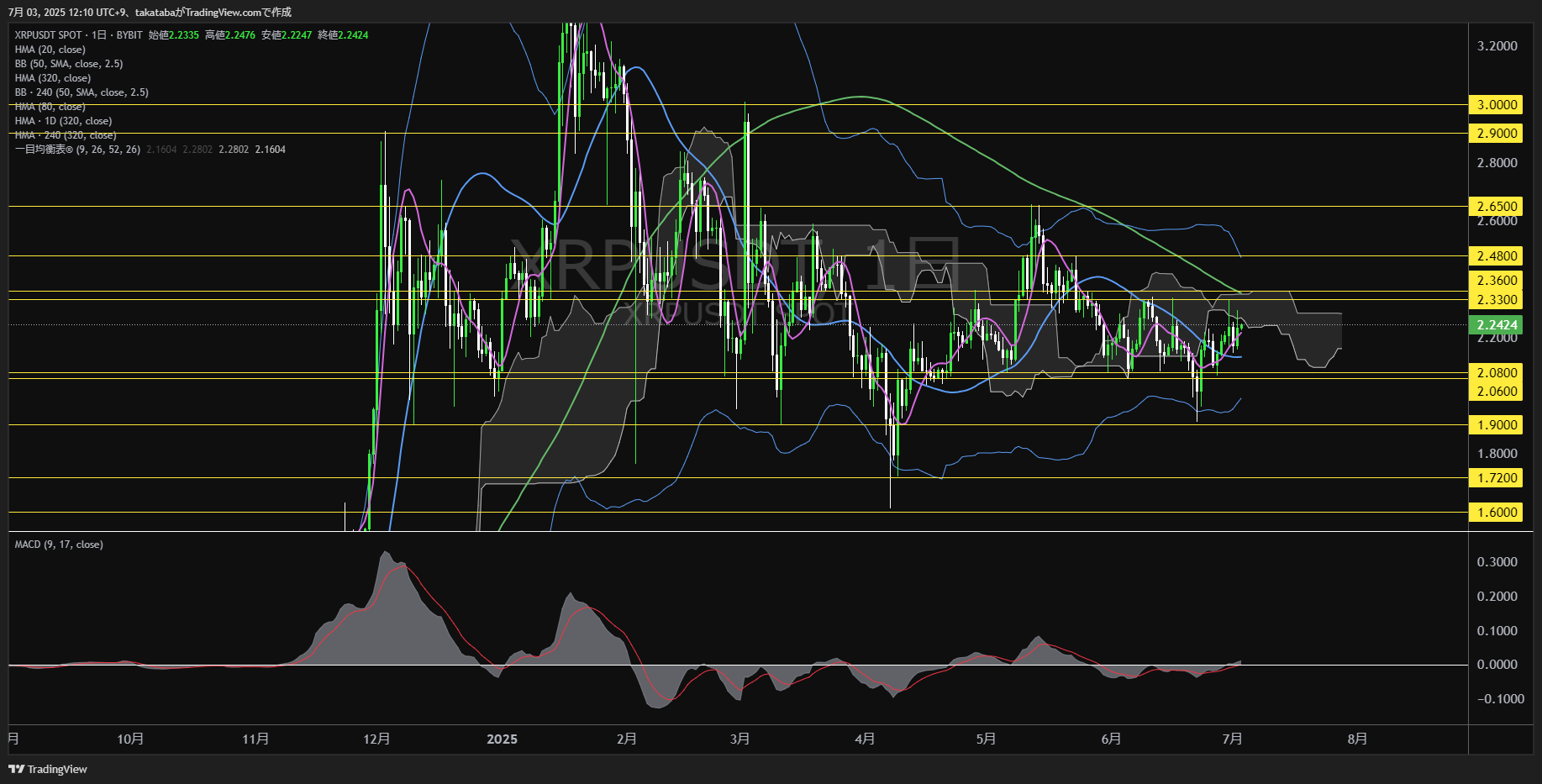Click the 2.3300 yellow price label
This screenshot has width=1542, height=784.
(1496, 300)
